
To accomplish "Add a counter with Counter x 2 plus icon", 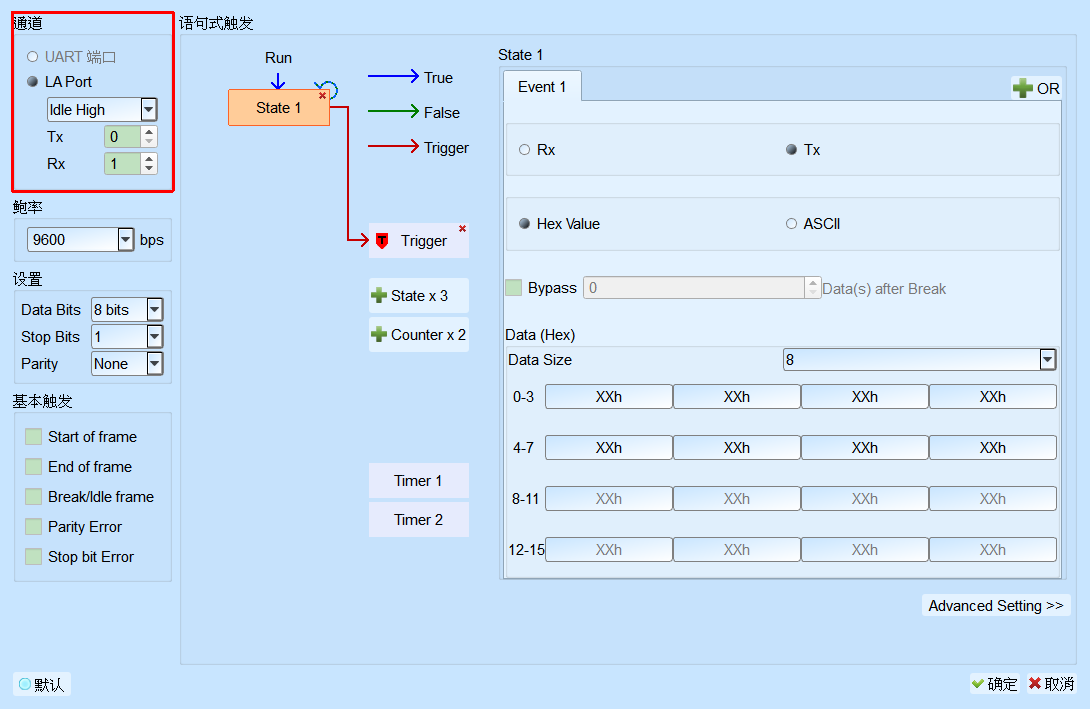I will [379, 334].
